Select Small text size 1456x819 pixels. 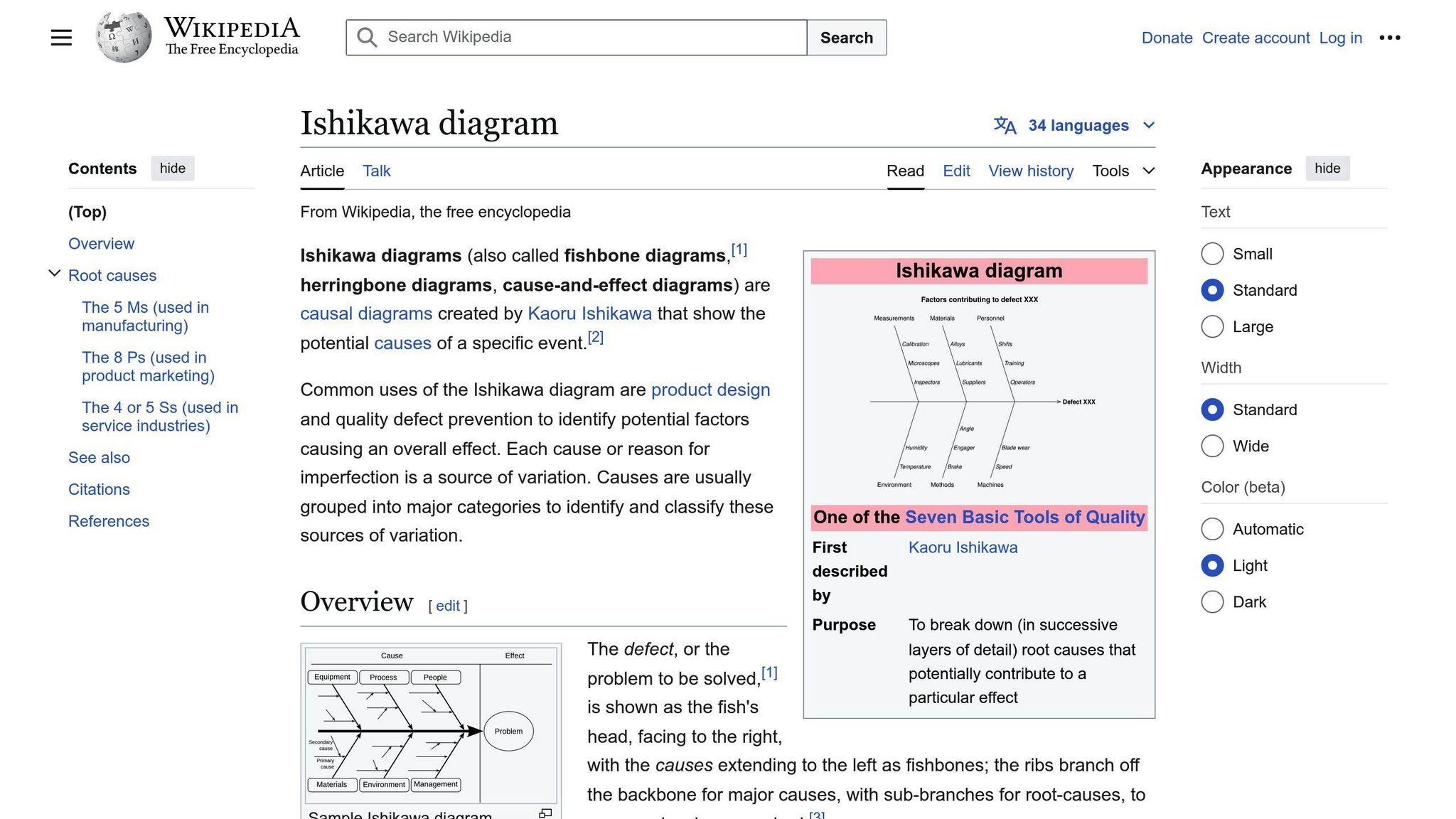point(1212,254)
